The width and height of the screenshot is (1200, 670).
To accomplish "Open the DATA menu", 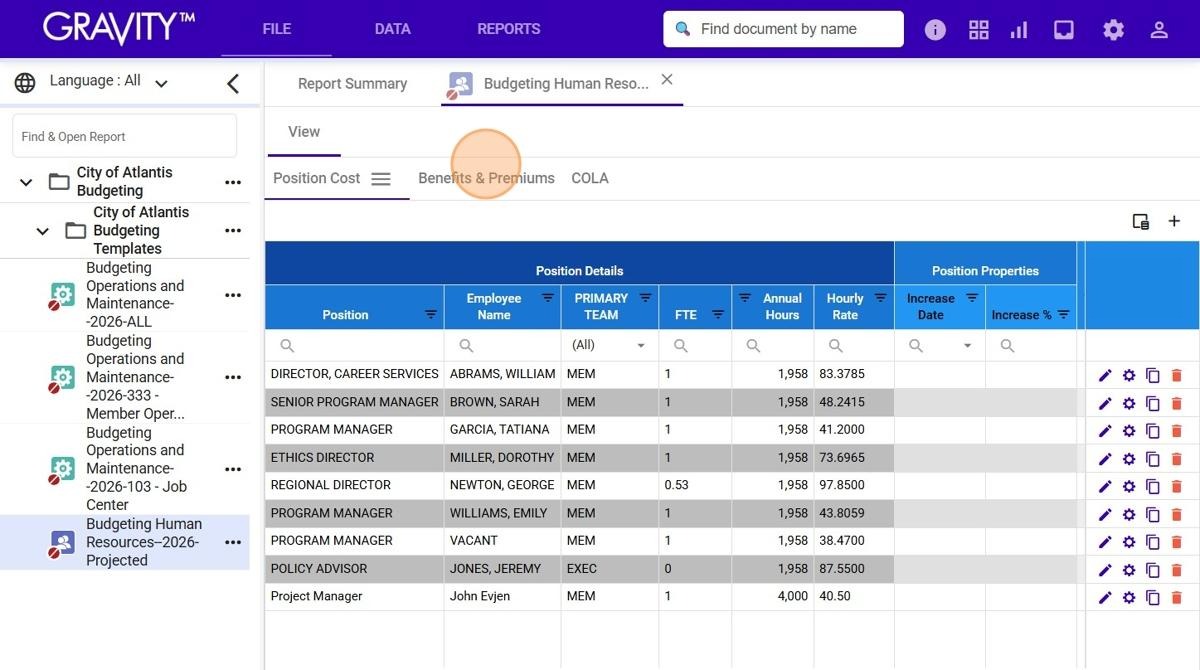I will [393, 29].
